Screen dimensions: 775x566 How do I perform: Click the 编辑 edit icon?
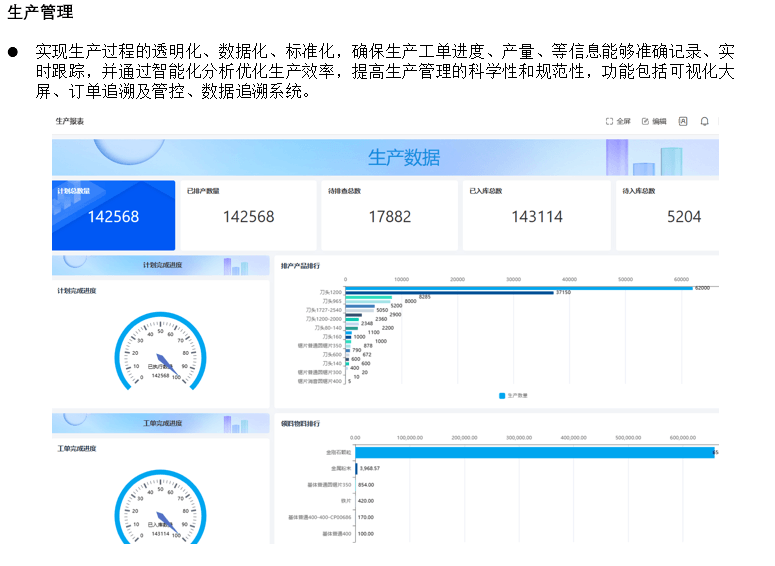pyautogui.click(x=645, y=121)
